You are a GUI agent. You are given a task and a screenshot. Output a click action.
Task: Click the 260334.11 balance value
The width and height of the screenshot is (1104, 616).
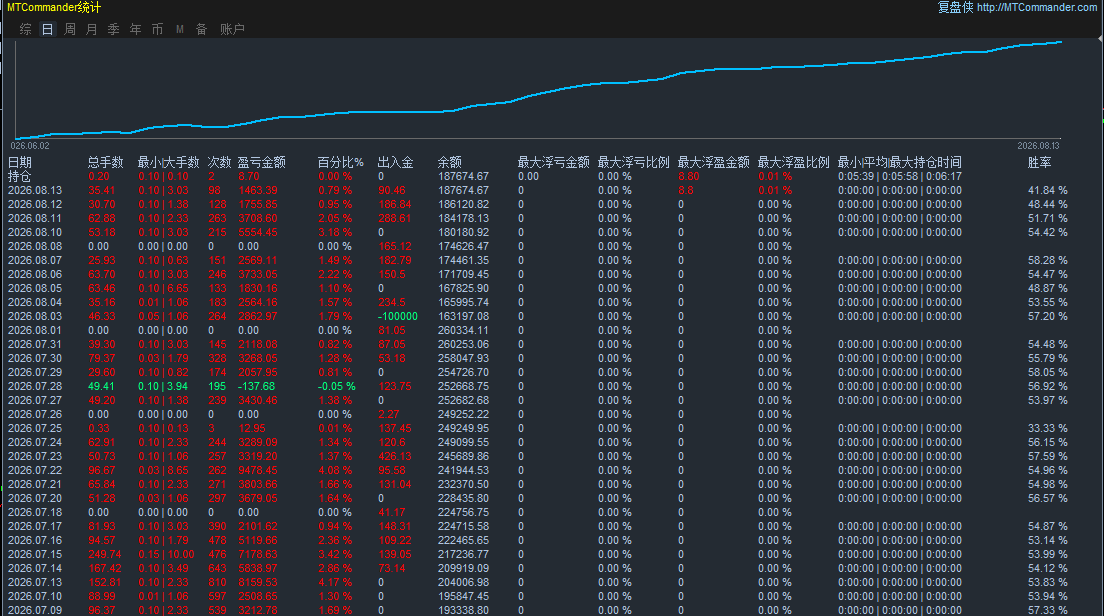point(463,330)
